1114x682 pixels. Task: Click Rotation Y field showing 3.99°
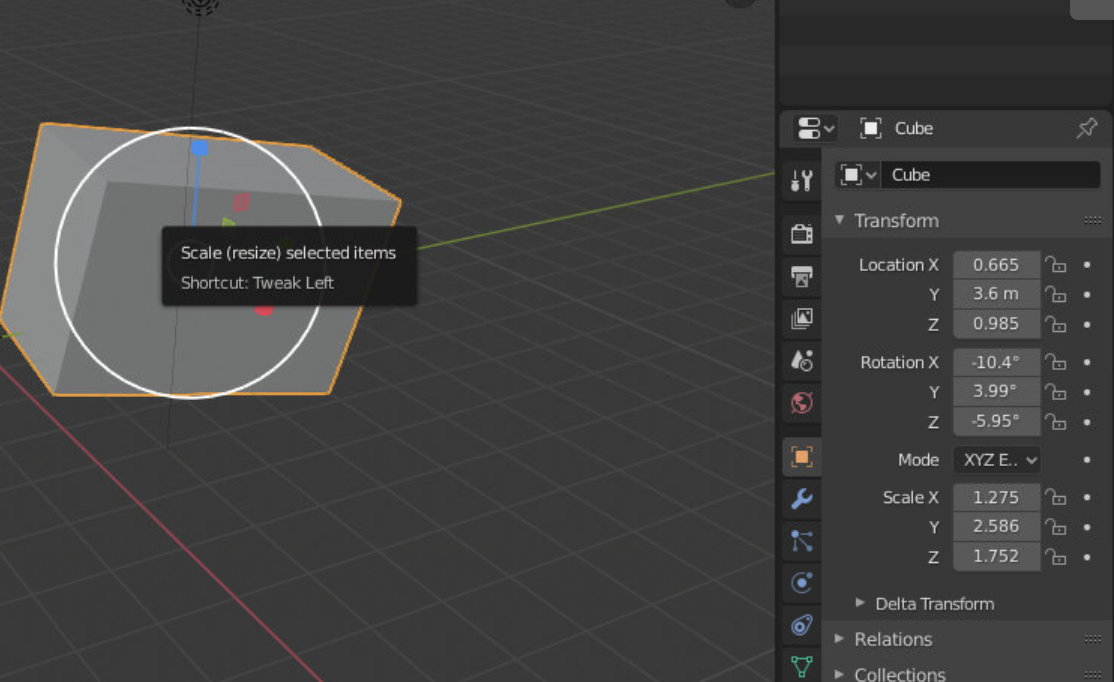click(x=997, y=391)
